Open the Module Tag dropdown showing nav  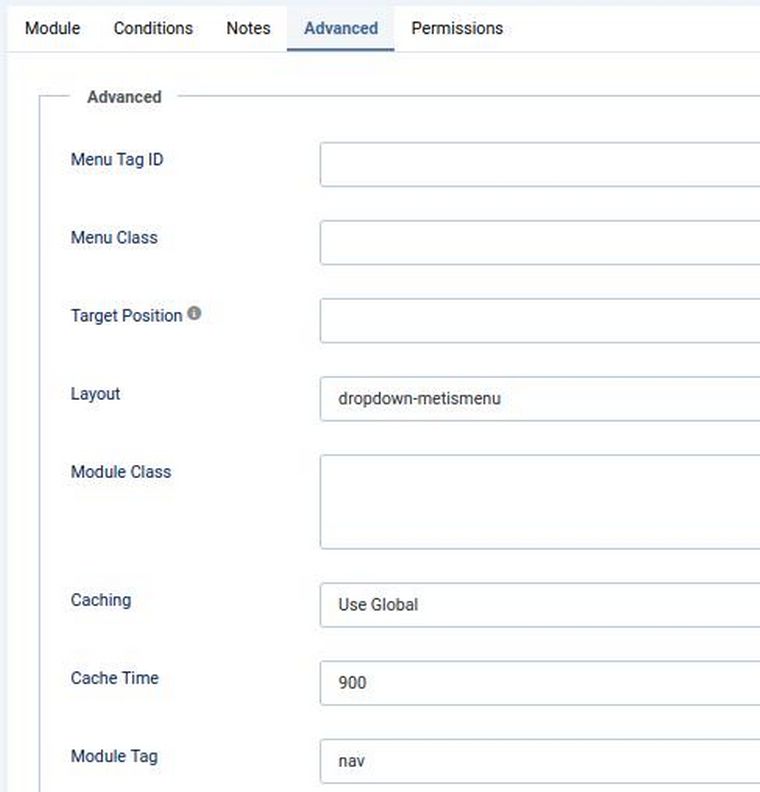point(540,761)
